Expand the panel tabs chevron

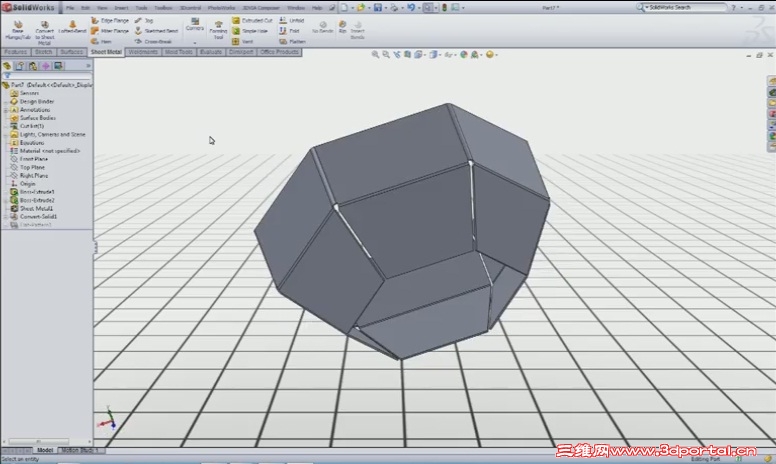88,66
